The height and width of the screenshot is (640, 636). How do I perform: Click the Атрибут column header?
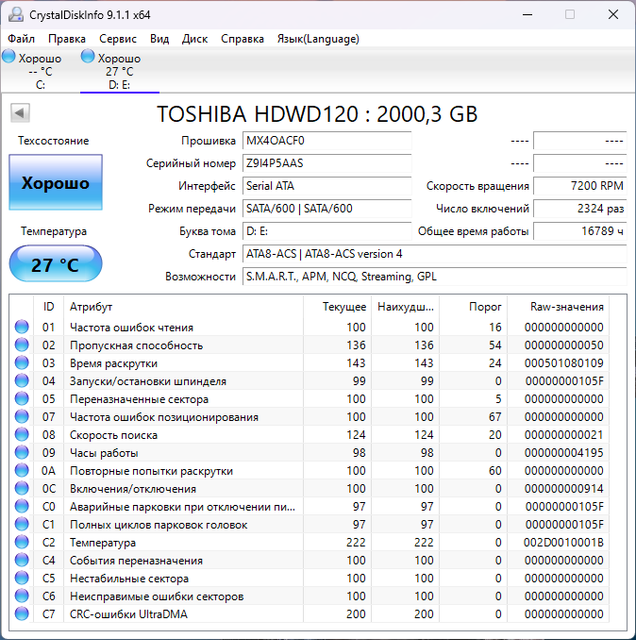click(x=183, y=307)
